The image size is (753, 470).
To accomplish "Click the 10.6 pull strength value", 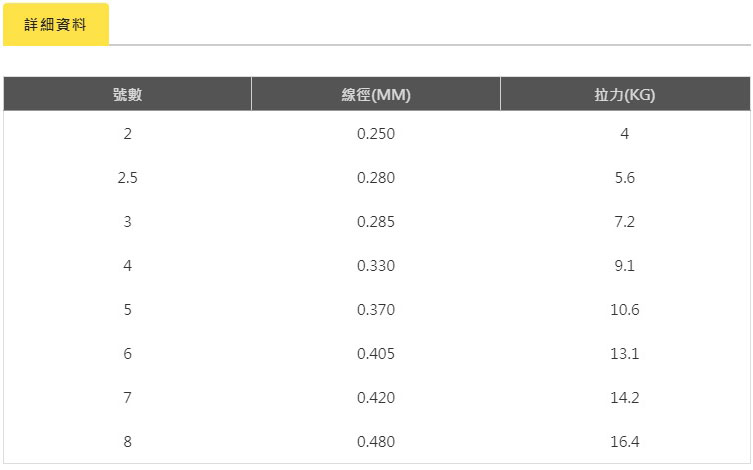I will point(625,310).
